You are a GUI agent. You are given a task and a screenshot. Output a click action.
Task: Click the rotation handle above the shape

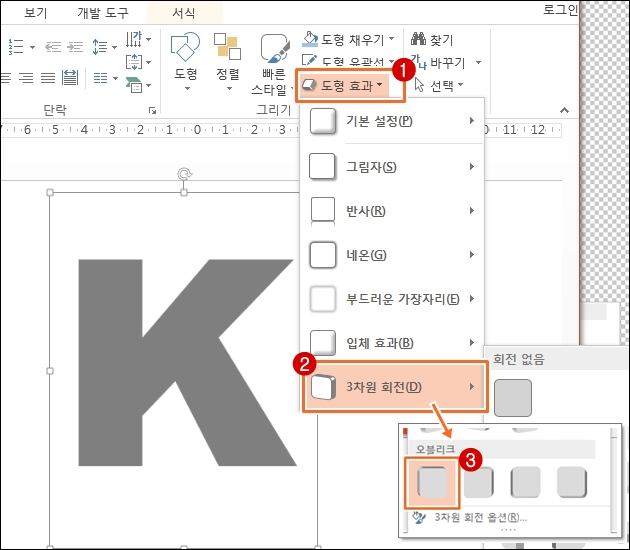[184, 174]
